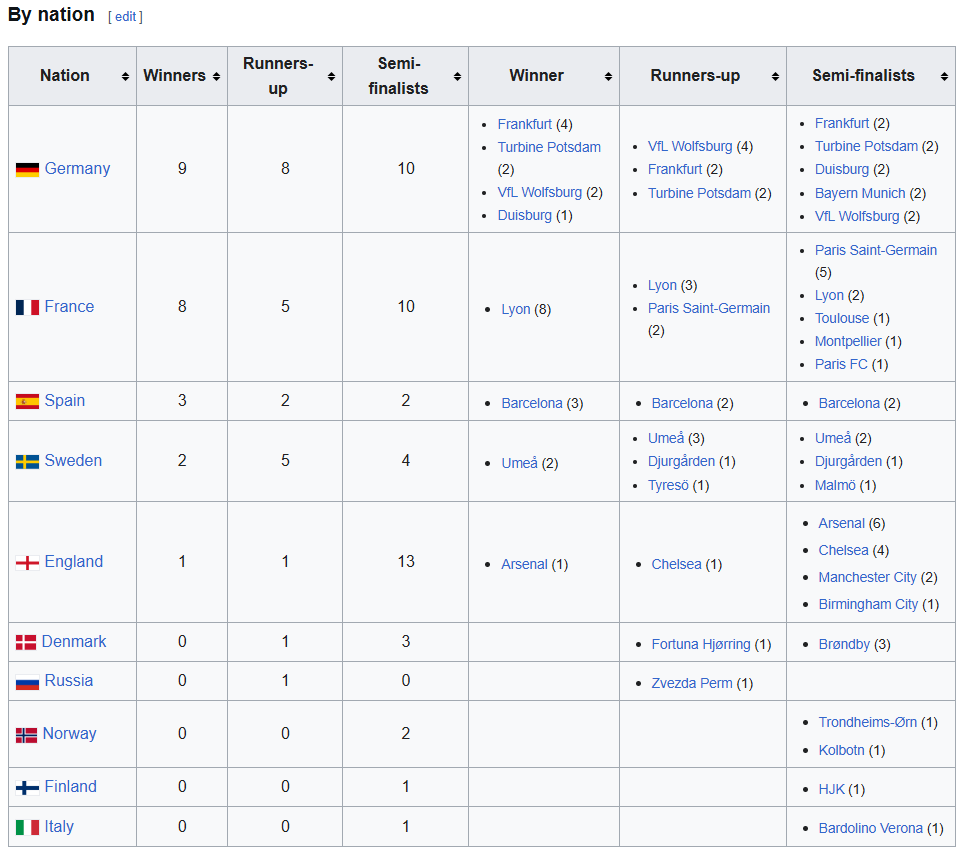The width and height of the screenshot is (968, 858).
Task: Open Bayern Munich semi-finalist link
Action: 860,194
